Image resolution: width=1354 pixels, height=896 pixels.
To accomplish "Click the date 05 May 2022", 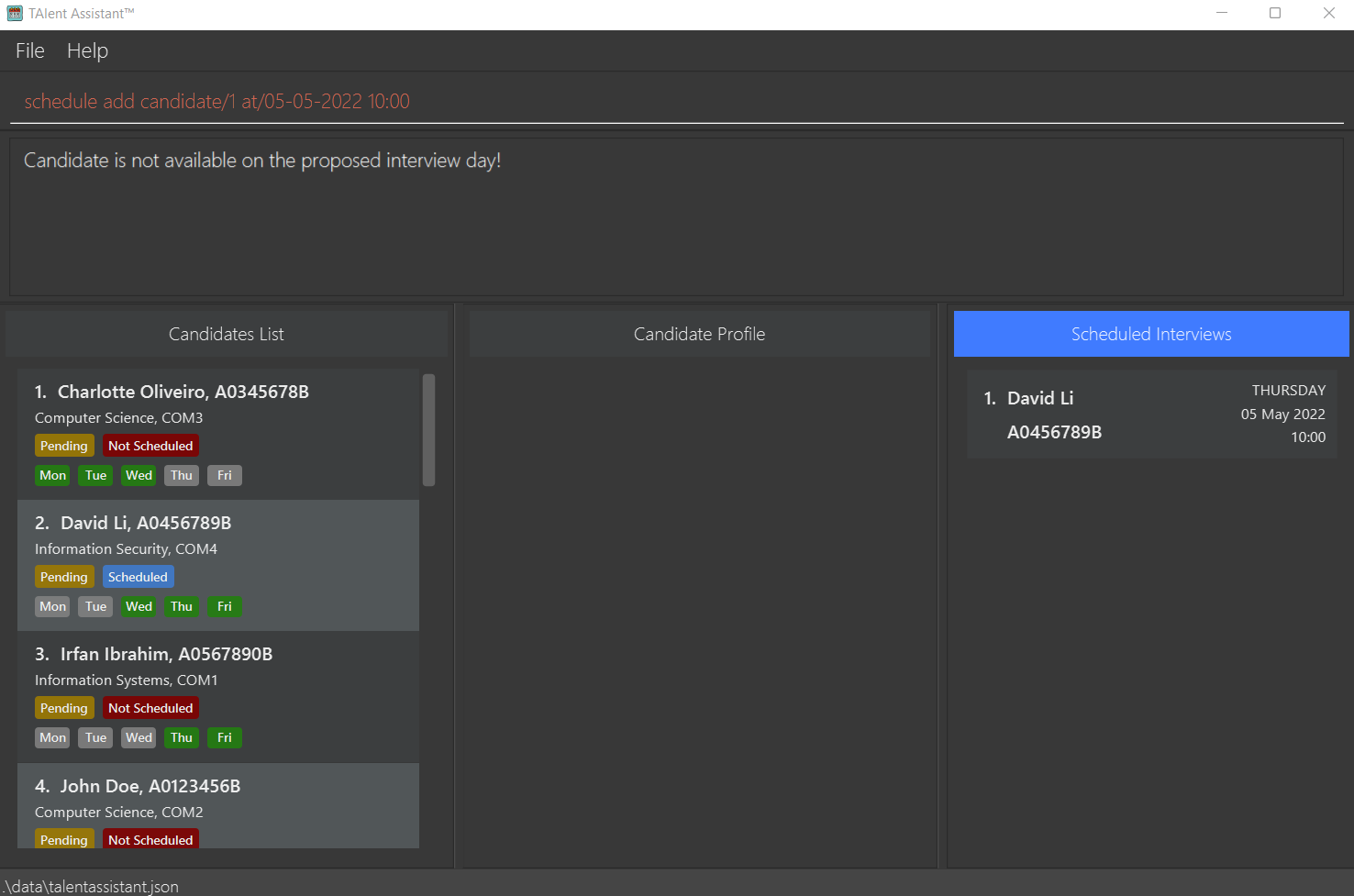I will [x=1282, y=415].
